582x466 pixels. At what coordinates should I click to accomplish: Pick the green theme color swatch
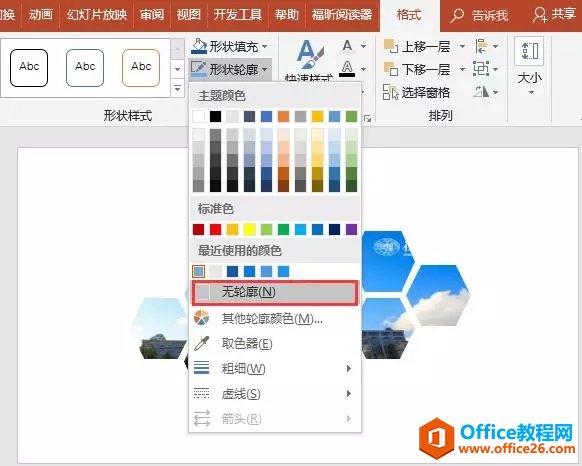pos(351,116)
